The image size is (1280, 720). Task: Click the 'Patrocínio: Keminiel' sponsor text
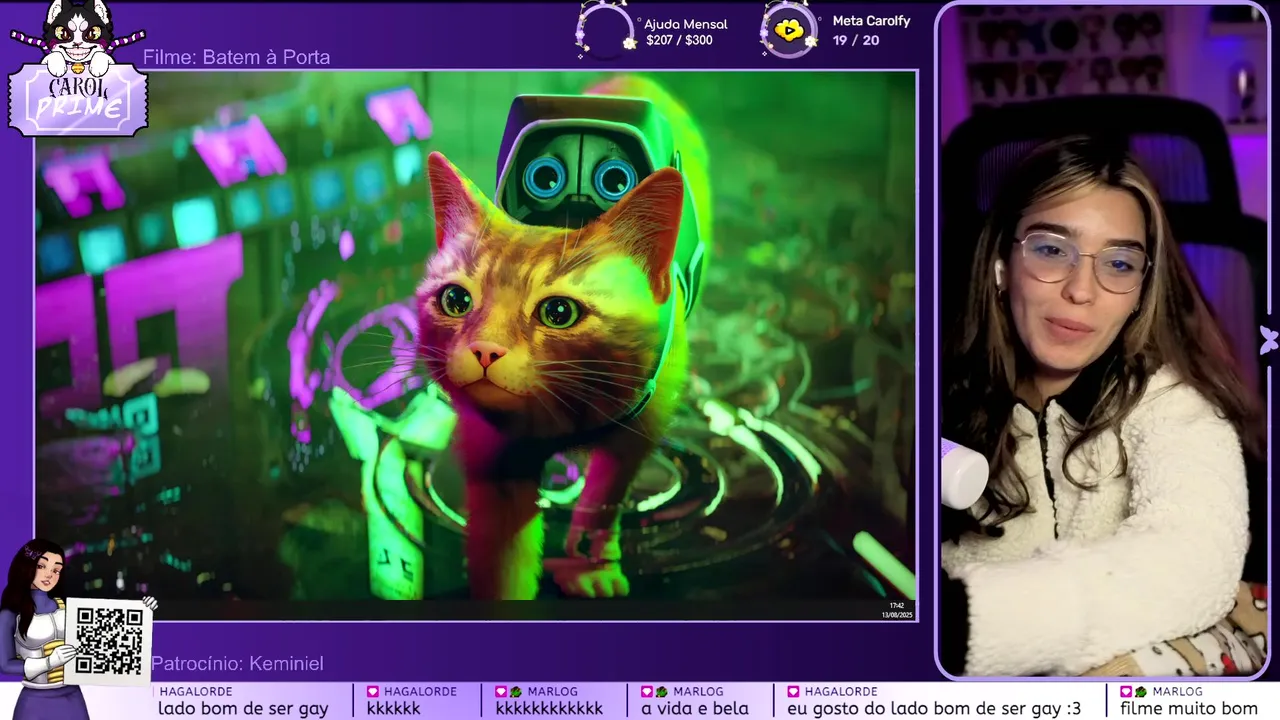[237, 664]
